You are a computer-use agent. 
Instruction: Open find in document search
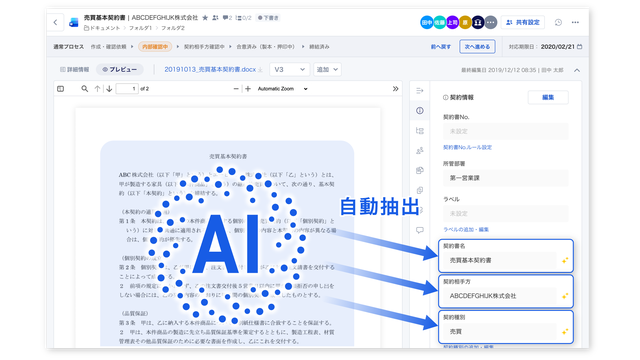coord(84,89)
